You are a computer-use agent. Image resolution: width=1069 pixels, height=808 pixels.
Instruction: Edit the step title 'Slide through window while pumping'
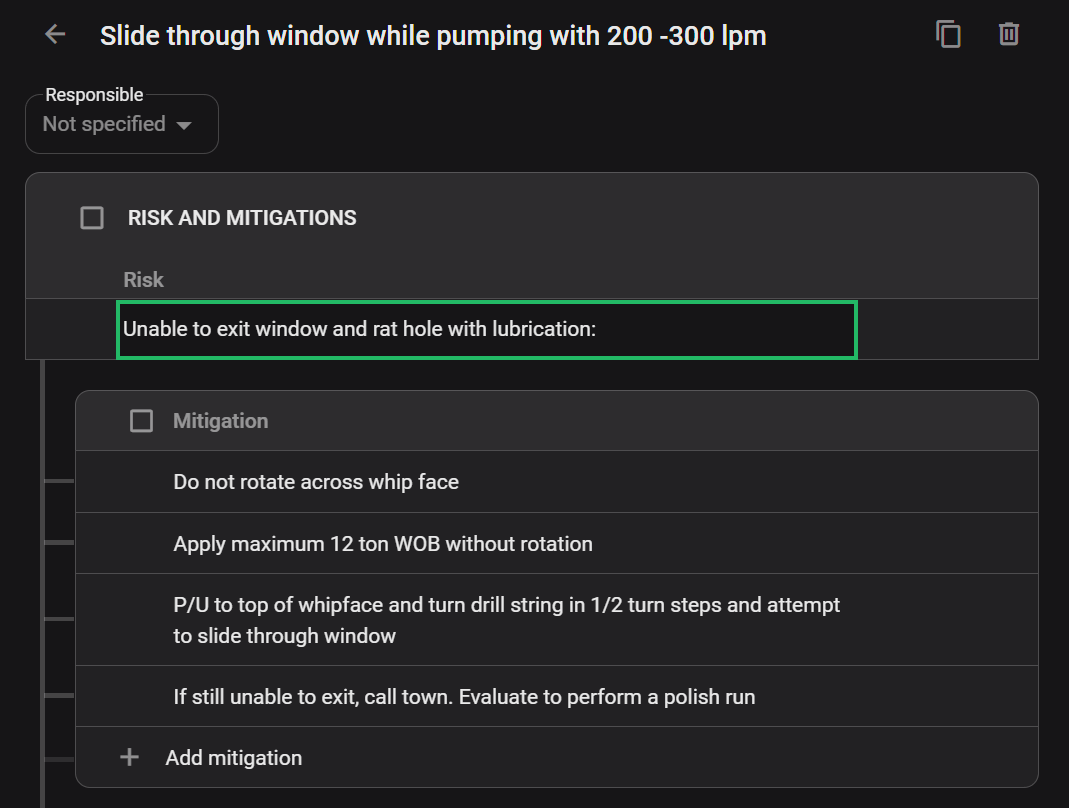(433, 36)
